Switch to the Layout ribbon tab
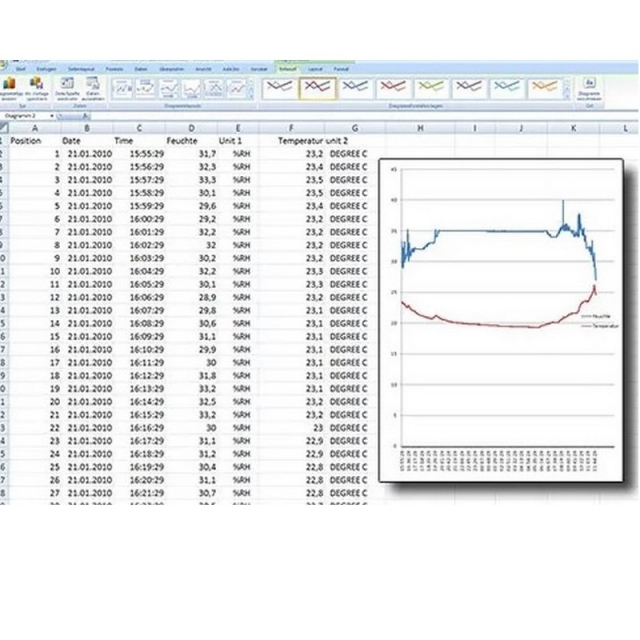 pyautogui.click(x=314, y=68)
